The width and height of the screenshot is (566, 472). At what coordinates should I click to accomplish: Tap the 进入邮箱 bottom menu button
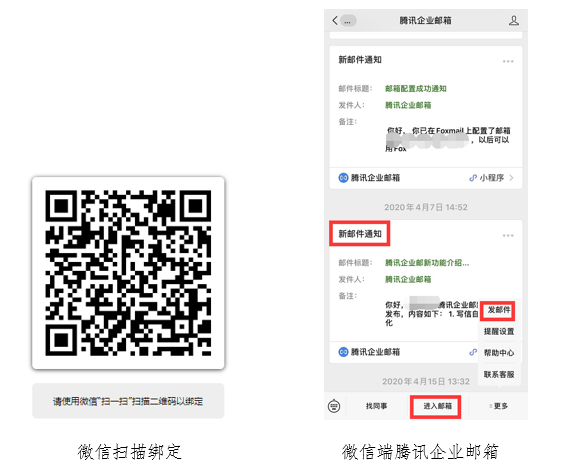pos(436,406)
